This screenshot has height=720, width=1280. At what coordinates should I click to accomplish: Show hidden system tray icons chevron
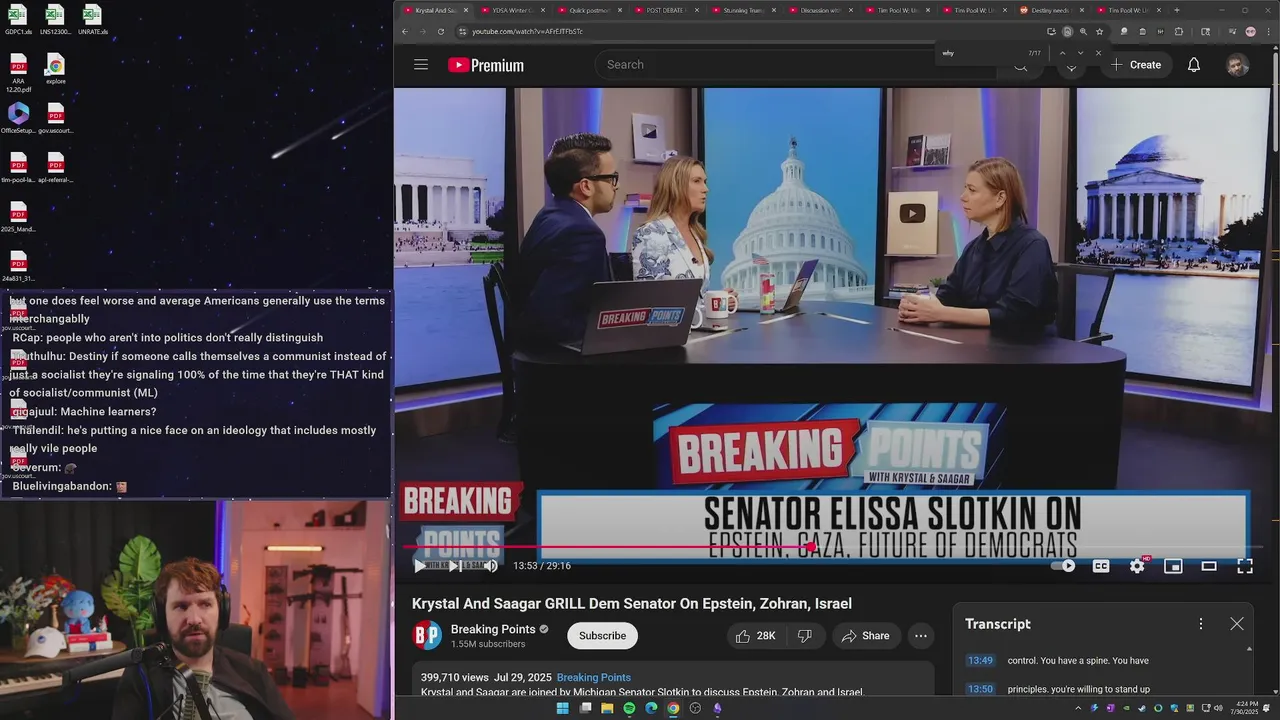[1077, 708]
